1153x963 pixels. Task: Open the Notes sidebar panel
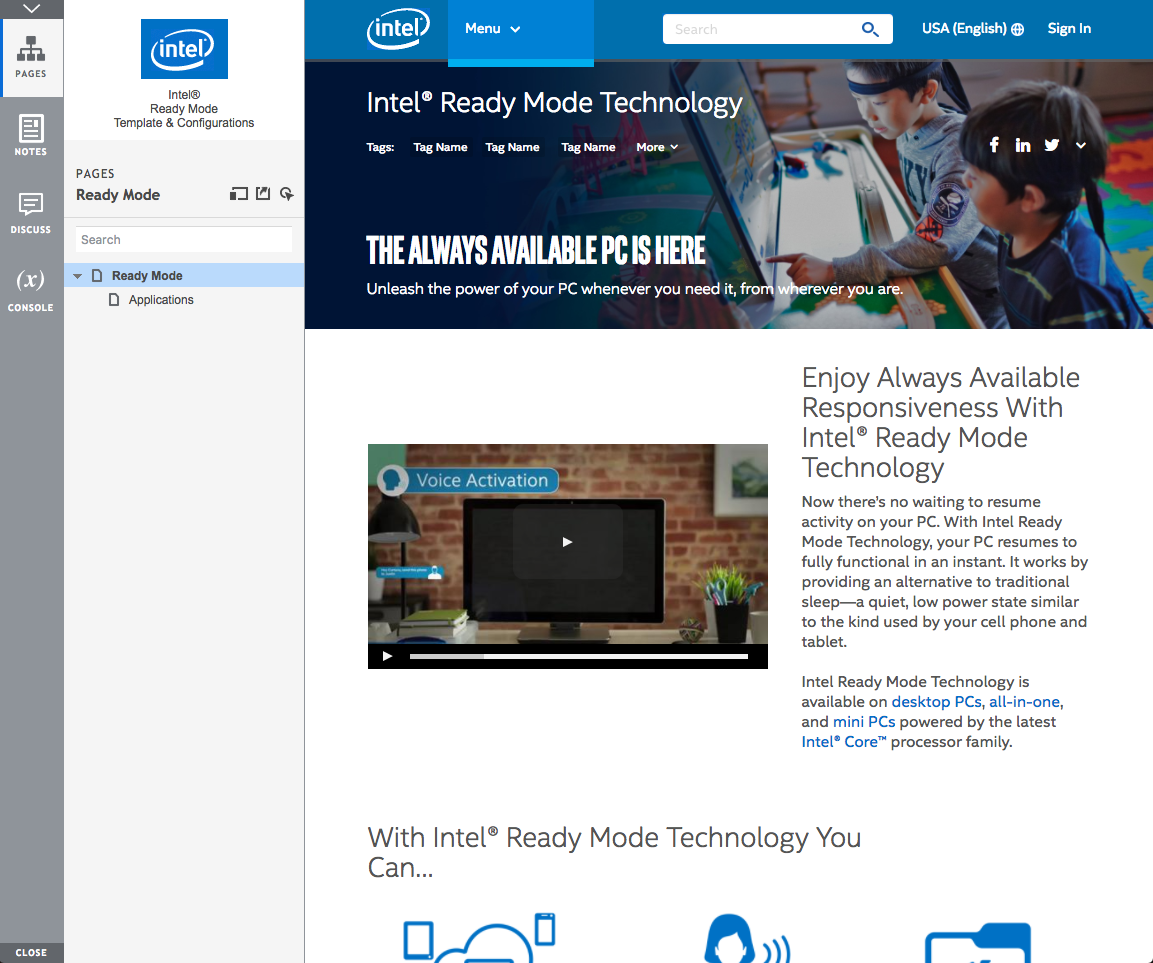coord(31,135)
